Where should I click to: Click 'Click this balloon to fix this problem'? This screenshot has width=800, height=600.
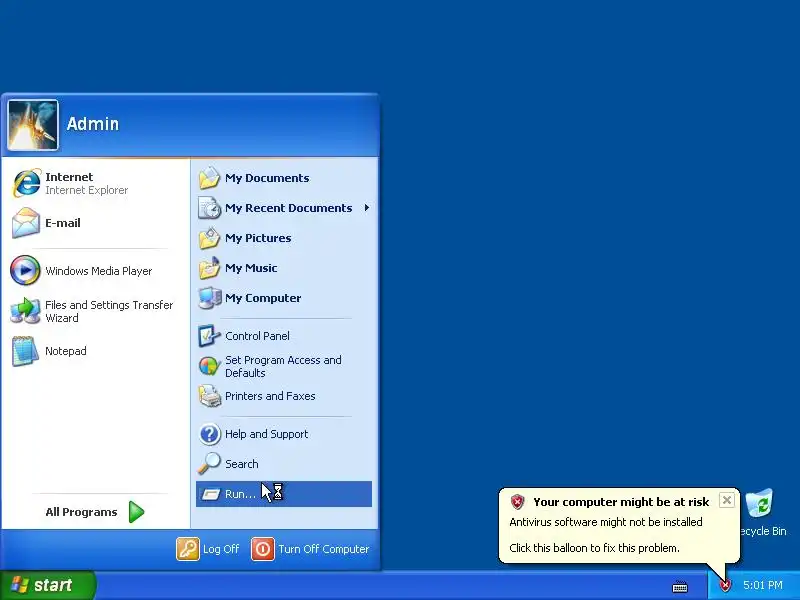coord(594,548)
